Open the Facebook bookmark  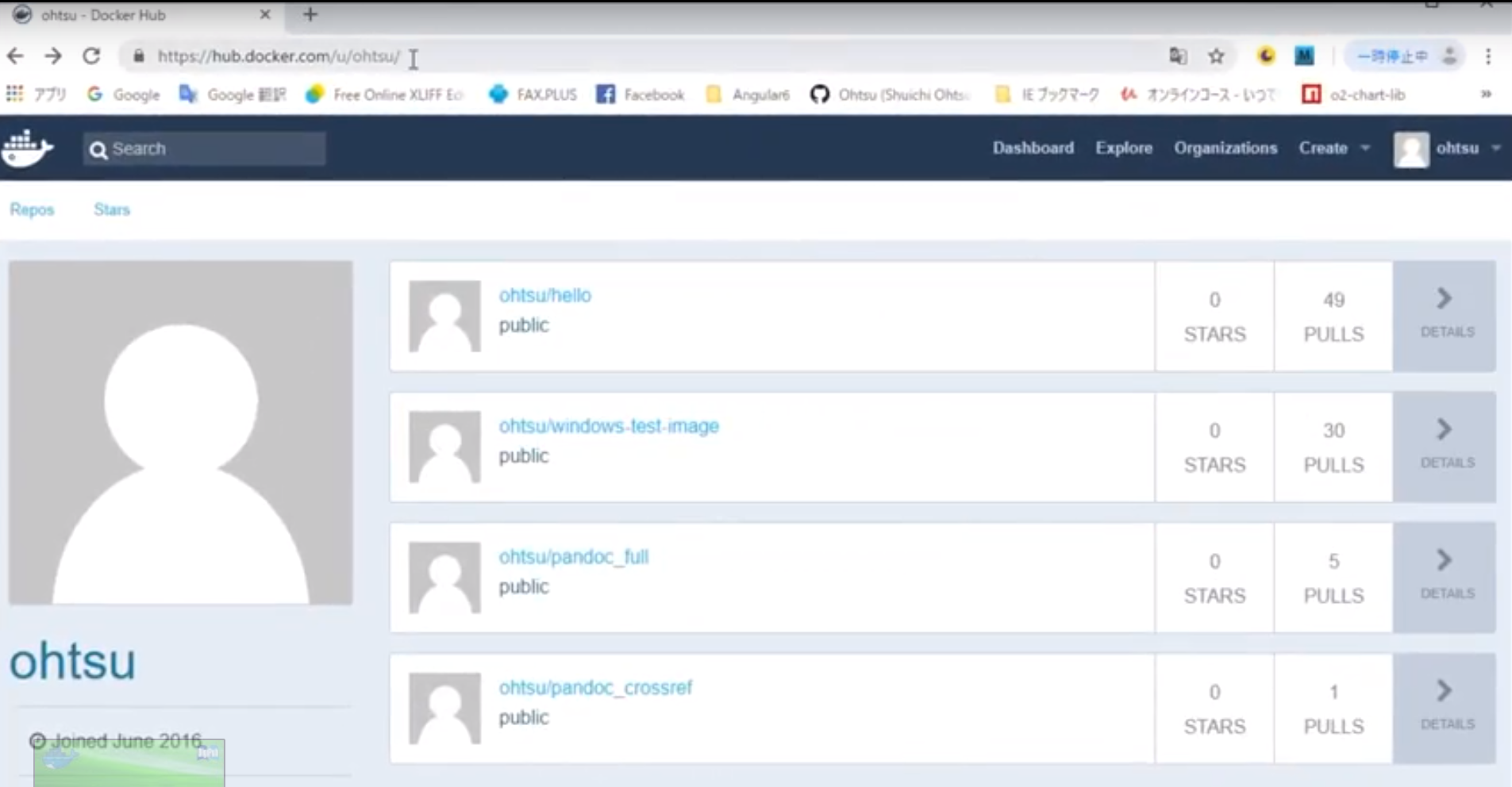[x=641, y=94]
